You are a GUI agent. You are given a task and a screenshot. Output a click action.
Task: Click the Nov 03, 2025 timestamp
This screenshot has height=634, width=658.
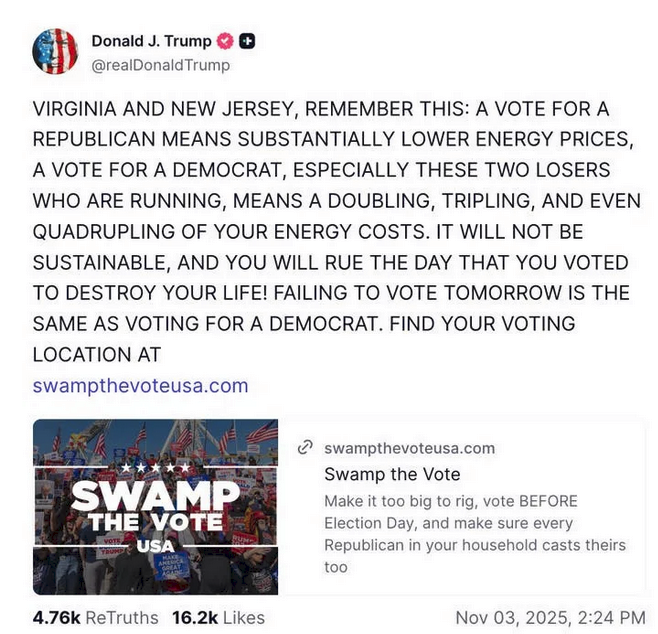[x=550, y=617]
